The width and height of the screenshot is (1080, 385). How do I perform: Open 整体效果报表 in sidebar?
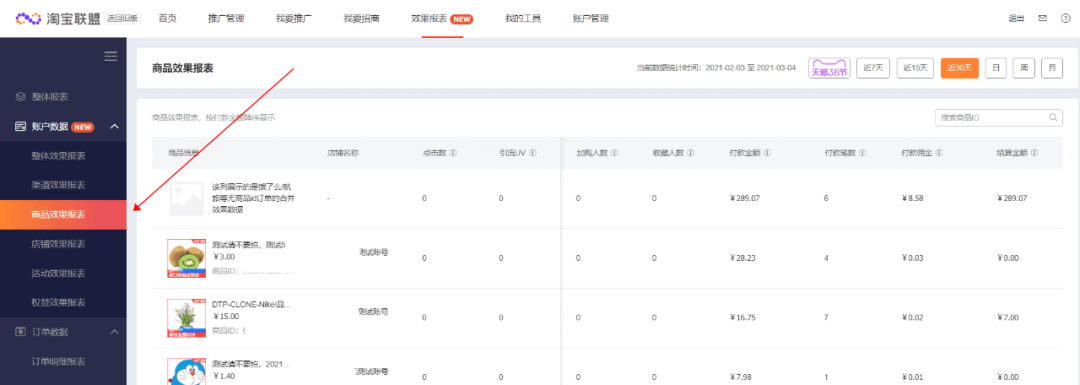coord(59,156)
